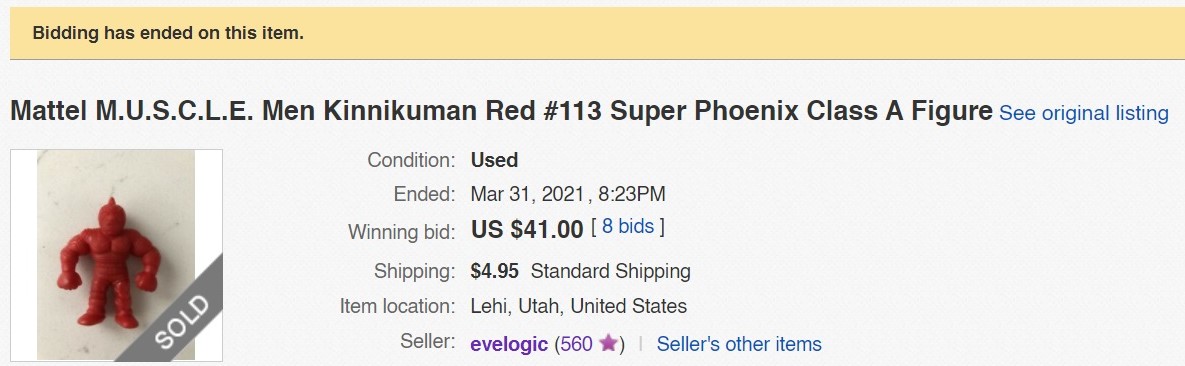
Task: Click the Winning bid label
Action: point(401,231)
